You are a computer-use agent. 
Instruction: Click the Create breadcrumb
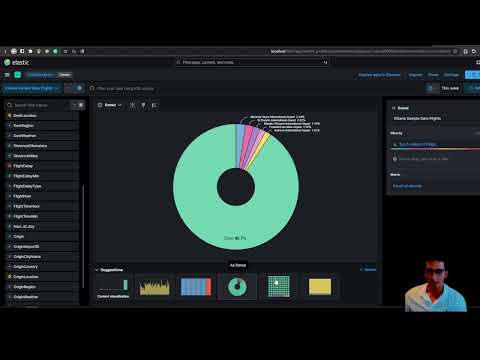65,75
